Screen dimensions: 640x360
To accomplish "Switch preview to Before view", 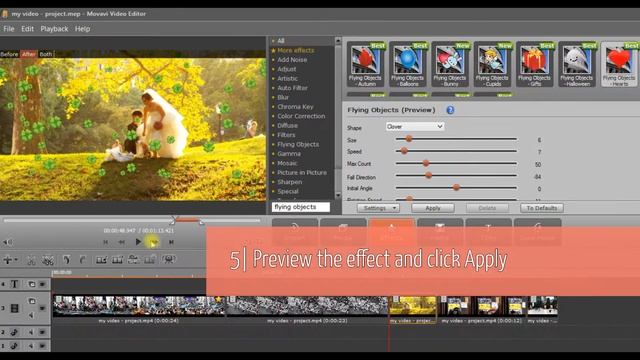I will click(9, 54).
